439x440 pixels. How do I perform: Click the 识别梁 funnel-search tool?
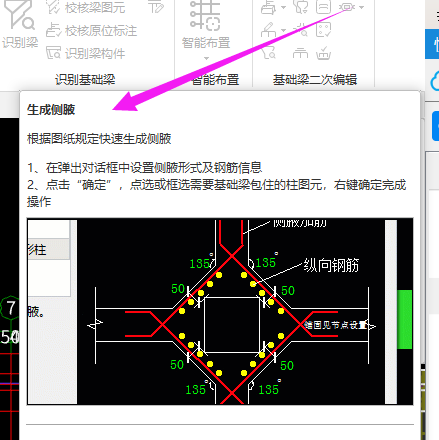[x=20, y=25]
